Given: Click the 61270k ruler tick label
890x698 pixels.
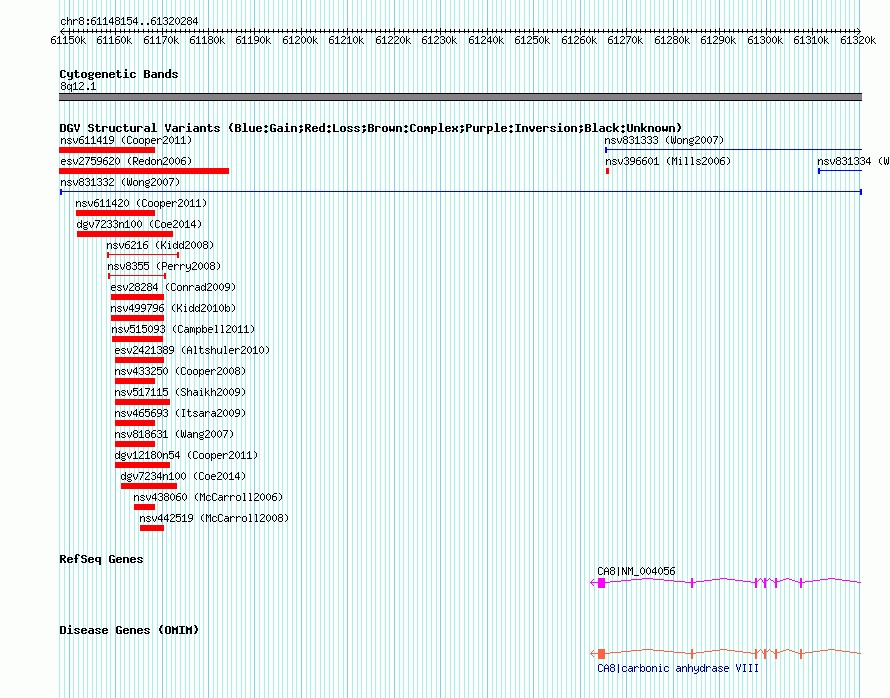Looking at the screenshot, I should pyautogui.click(x=625, y=40).
